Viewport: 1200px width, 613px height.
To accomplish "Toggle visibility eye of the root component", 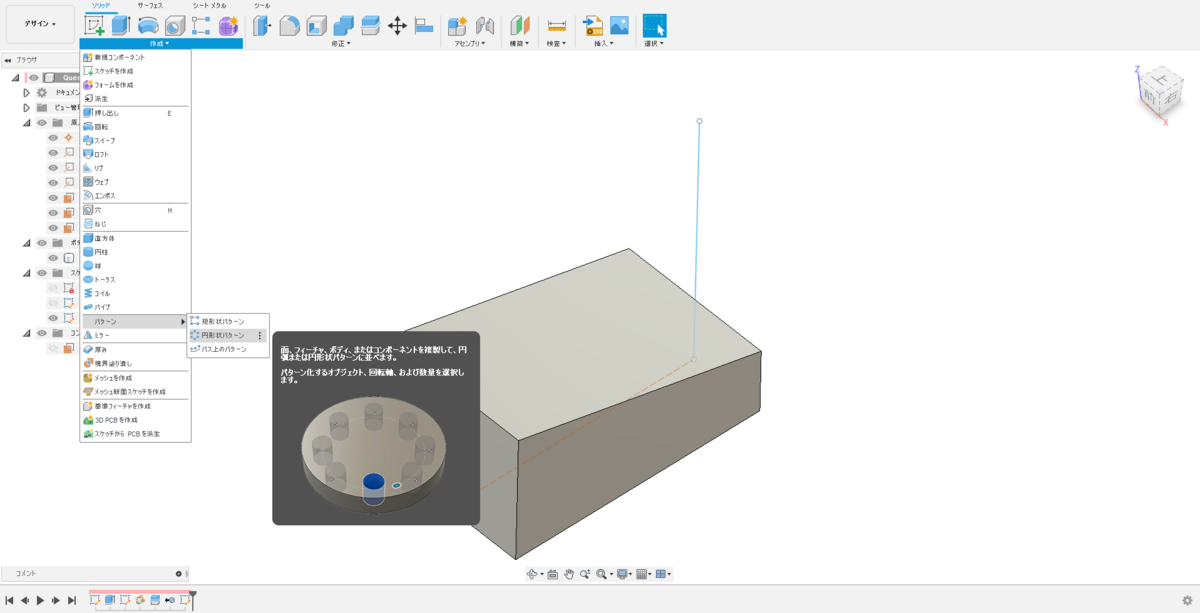I will click(34, 77).
